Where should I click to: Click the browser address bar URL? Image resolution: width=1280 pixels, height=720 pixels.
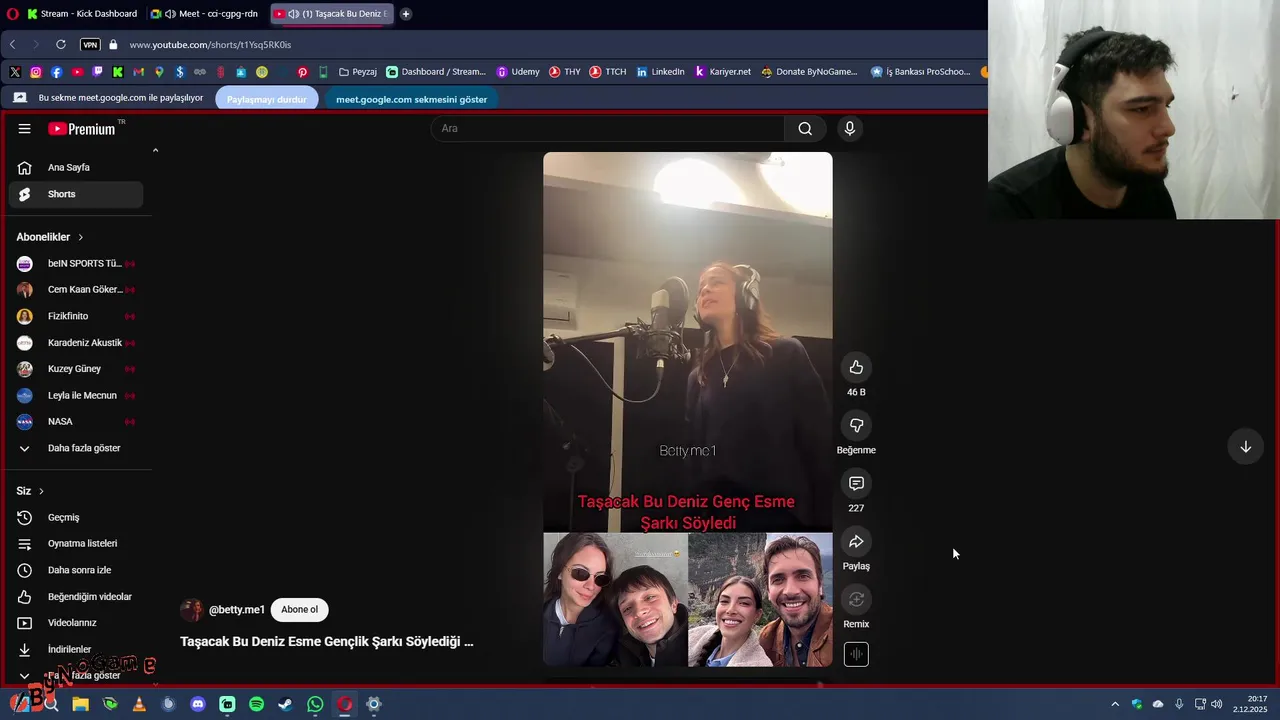click(210, 44)
